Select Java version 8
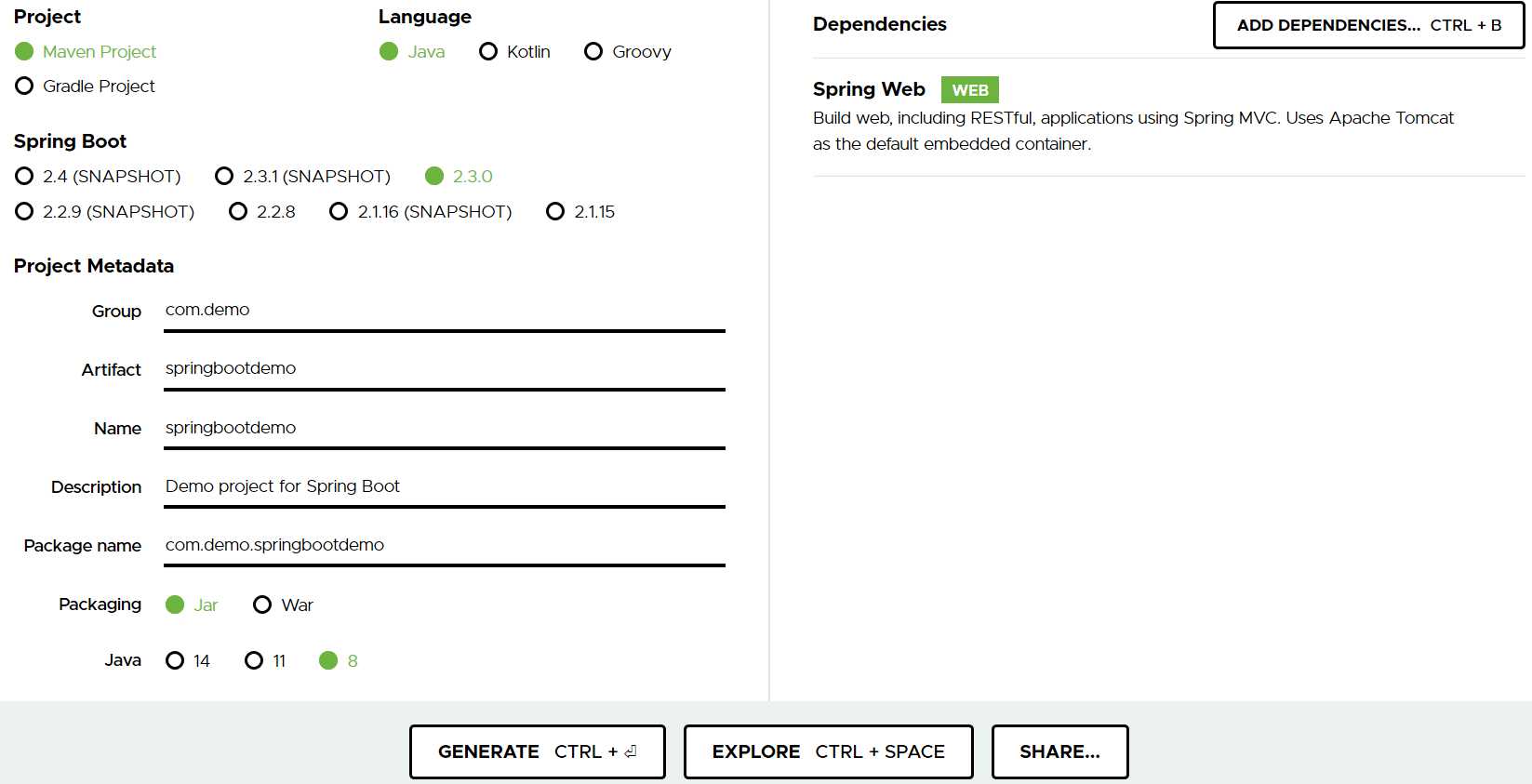This screenshot has height=784, width=1532. coord(339,661)
